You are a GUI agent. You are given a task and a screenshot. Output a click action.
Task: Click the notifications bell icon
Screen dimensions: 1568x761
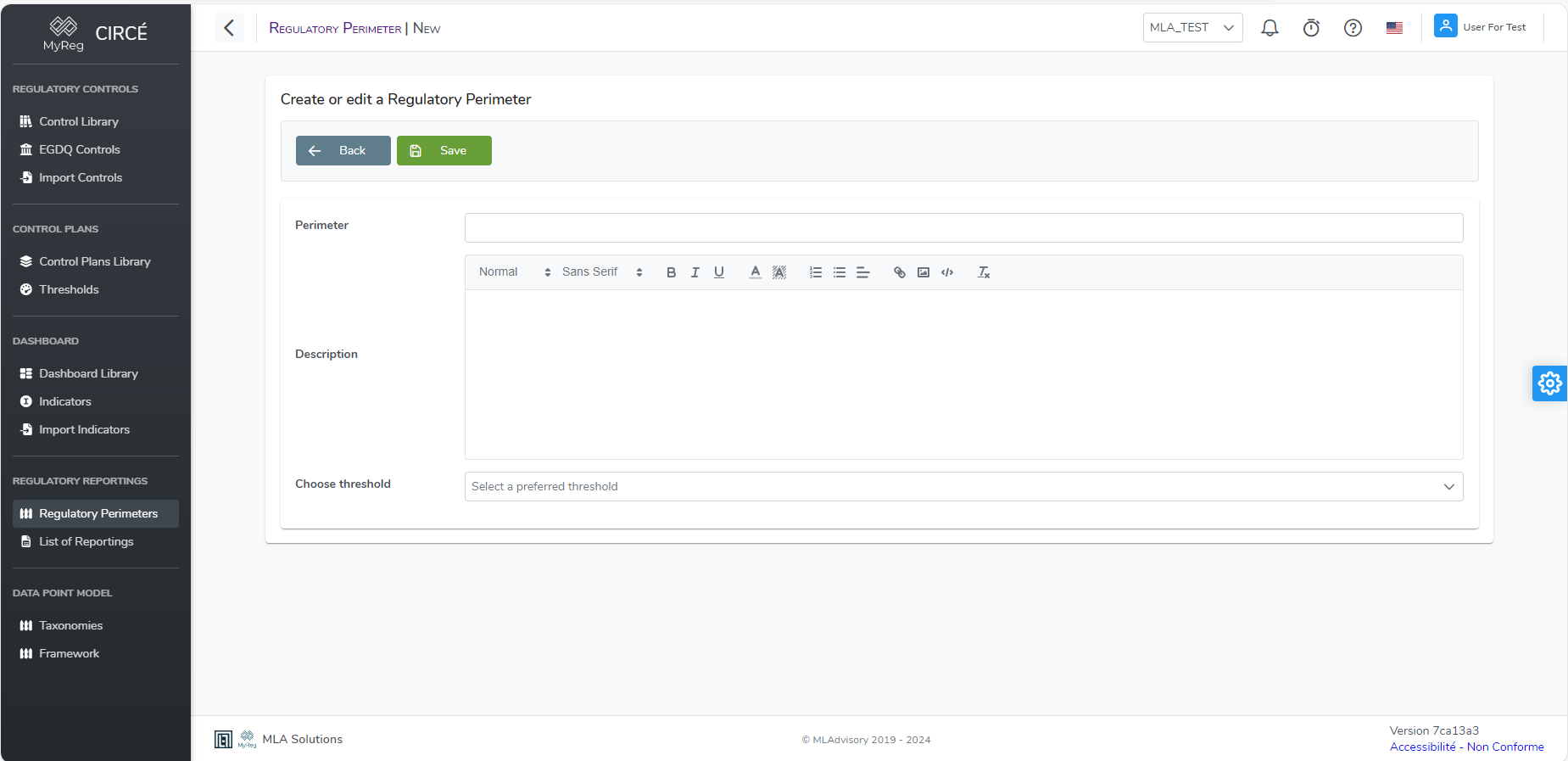coord(1269,28)
